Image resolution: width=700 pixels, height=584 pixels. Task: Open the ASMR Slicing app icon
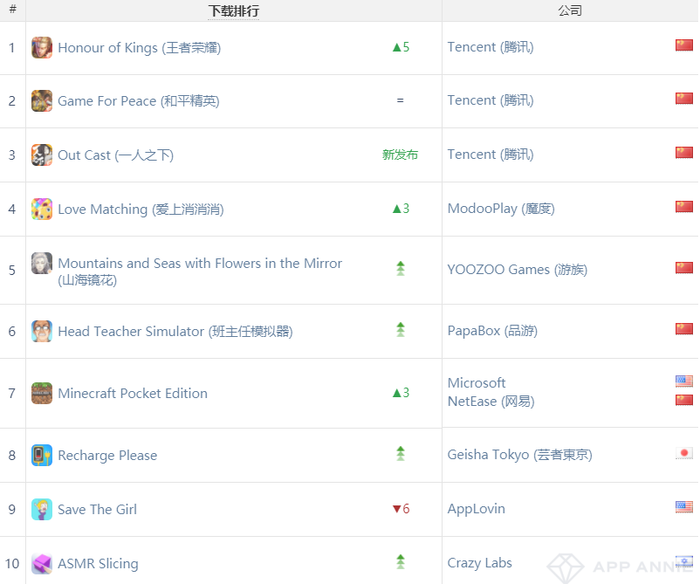42,563
